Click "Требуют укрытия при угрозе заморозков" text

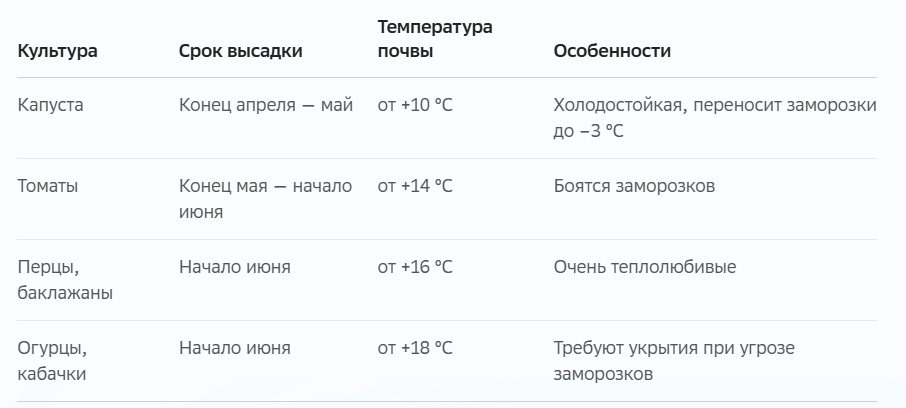coord(674,361)
